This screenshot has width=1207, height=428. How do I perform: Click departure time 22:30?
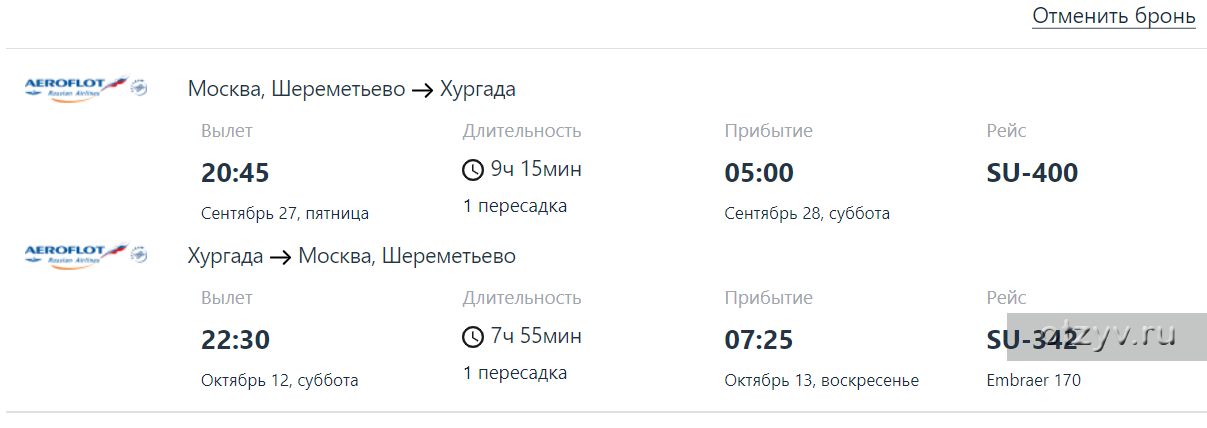tap(235, 340)
